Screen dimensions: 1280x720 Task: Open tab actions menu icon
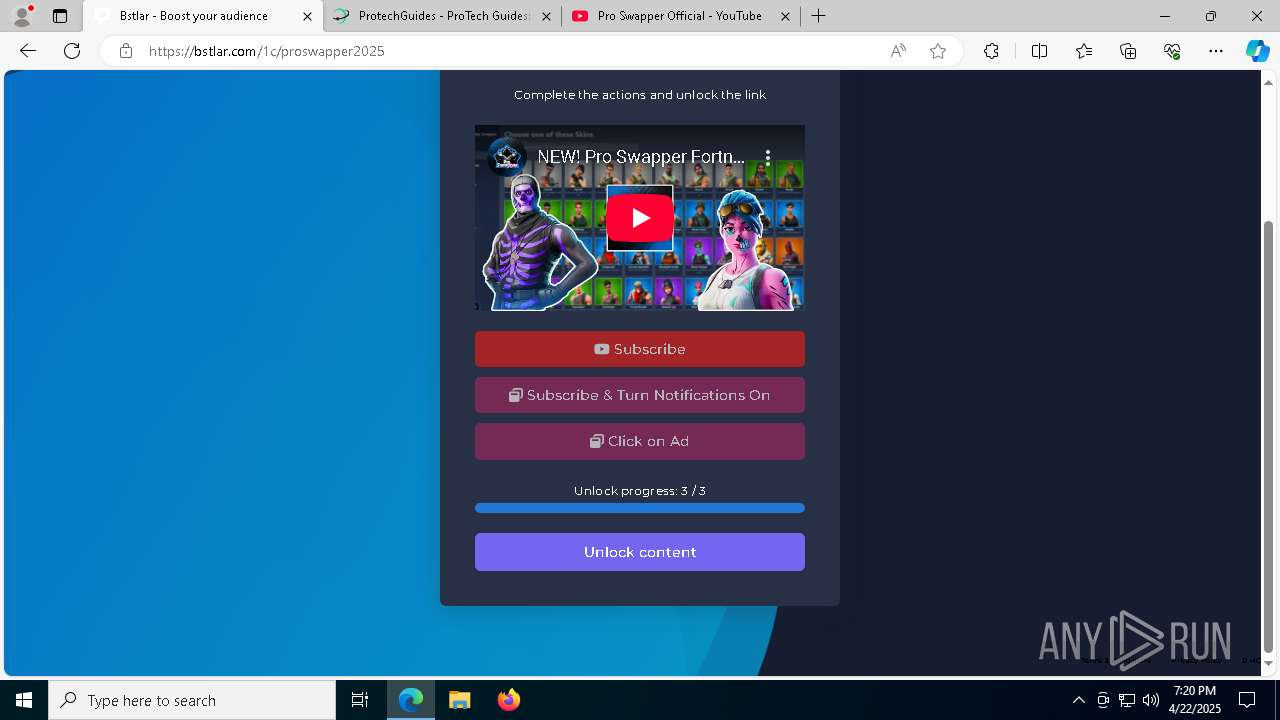pos(60,16)
